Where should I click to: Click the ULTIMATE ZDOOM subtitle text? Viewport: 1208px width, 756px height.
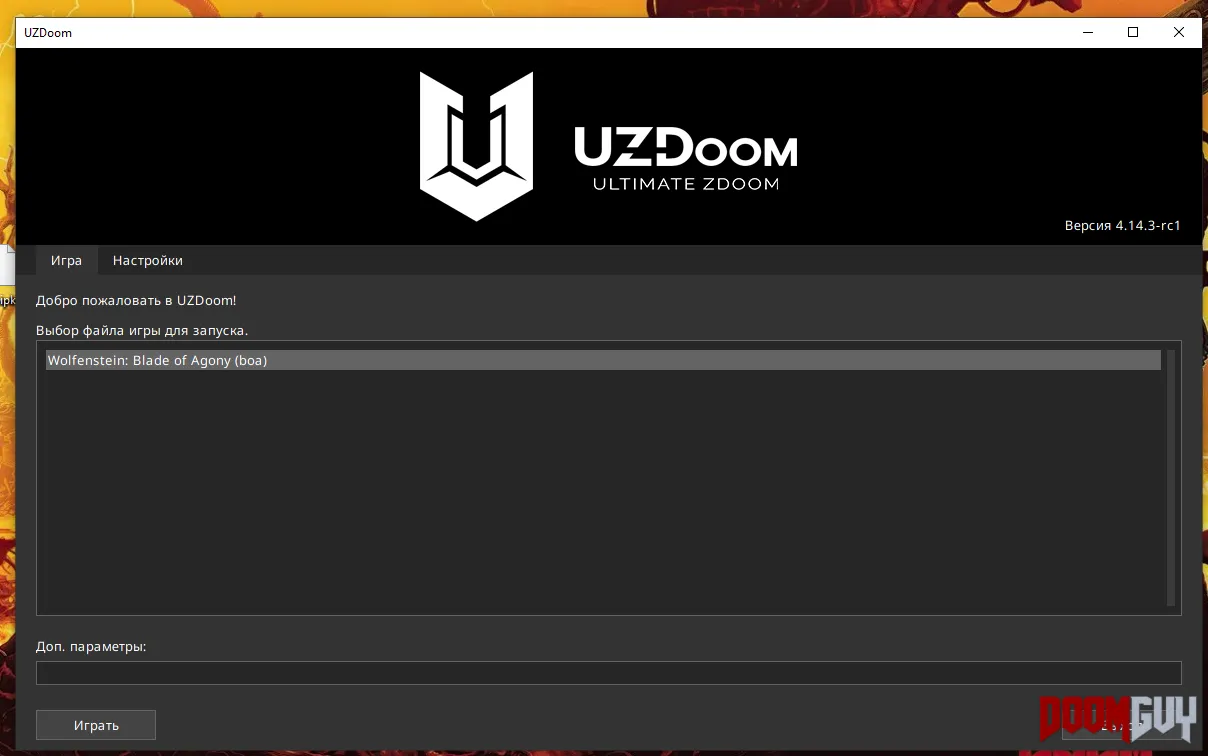click(x=686, y=184)
